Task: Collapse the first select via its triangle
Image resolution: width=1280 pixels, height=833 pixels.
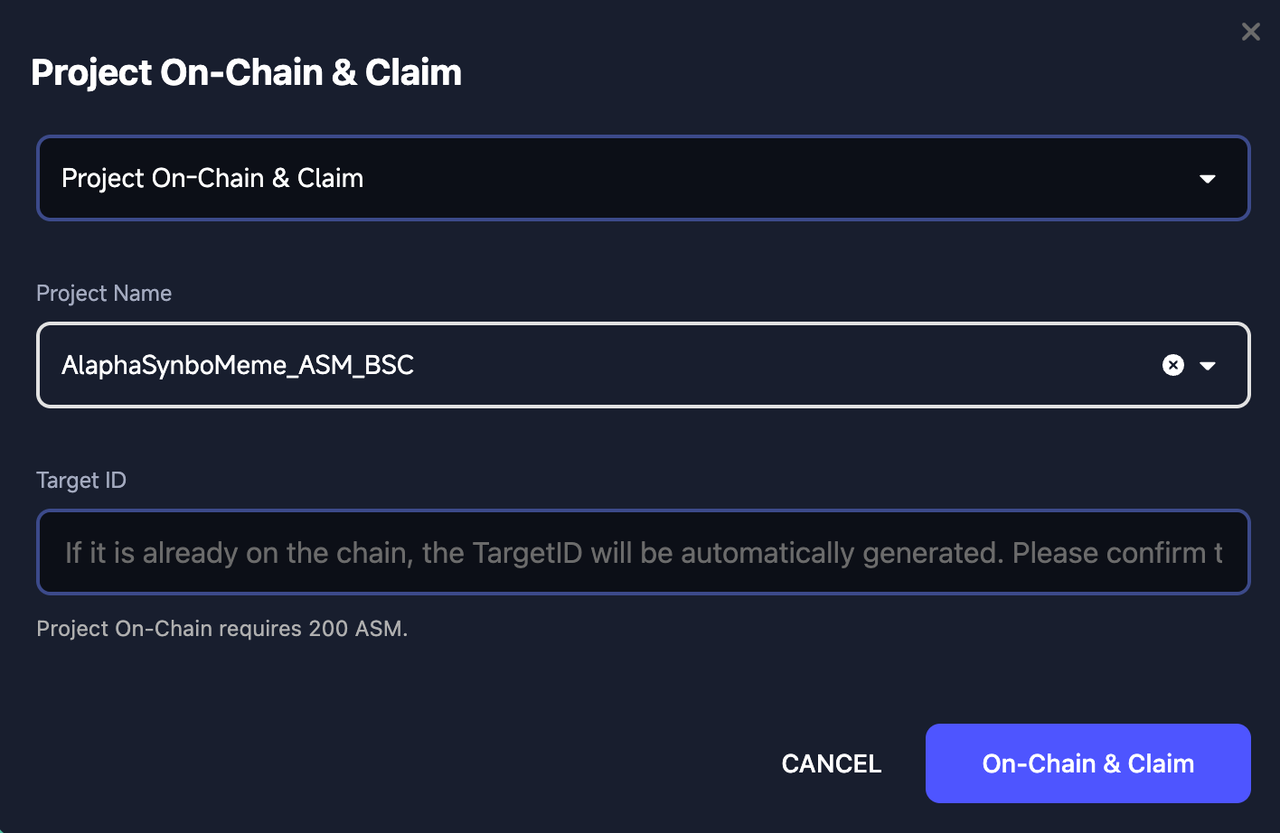Action: 1207,179
